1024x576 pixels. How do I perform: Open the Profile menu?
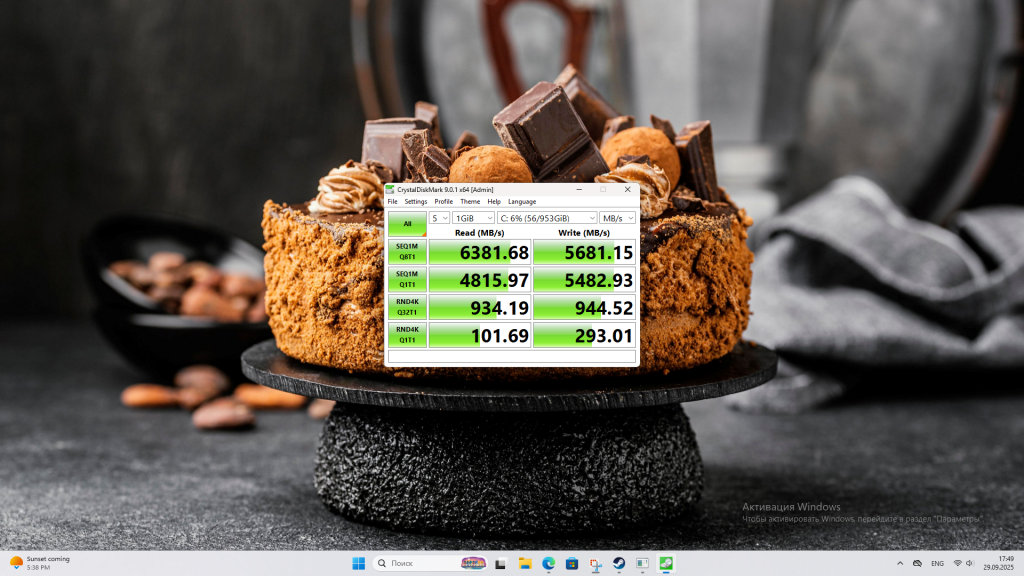(x=443, y=201)
